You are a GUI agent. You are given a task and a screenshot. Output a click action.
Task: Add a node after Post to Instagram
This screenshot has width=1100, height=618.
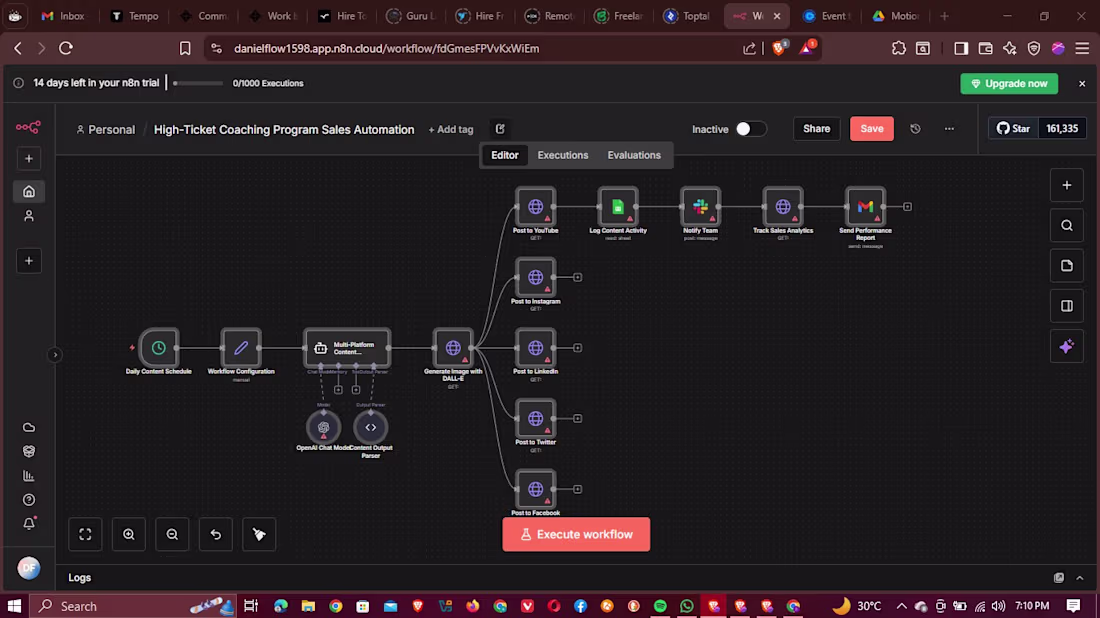coord(577,277)
